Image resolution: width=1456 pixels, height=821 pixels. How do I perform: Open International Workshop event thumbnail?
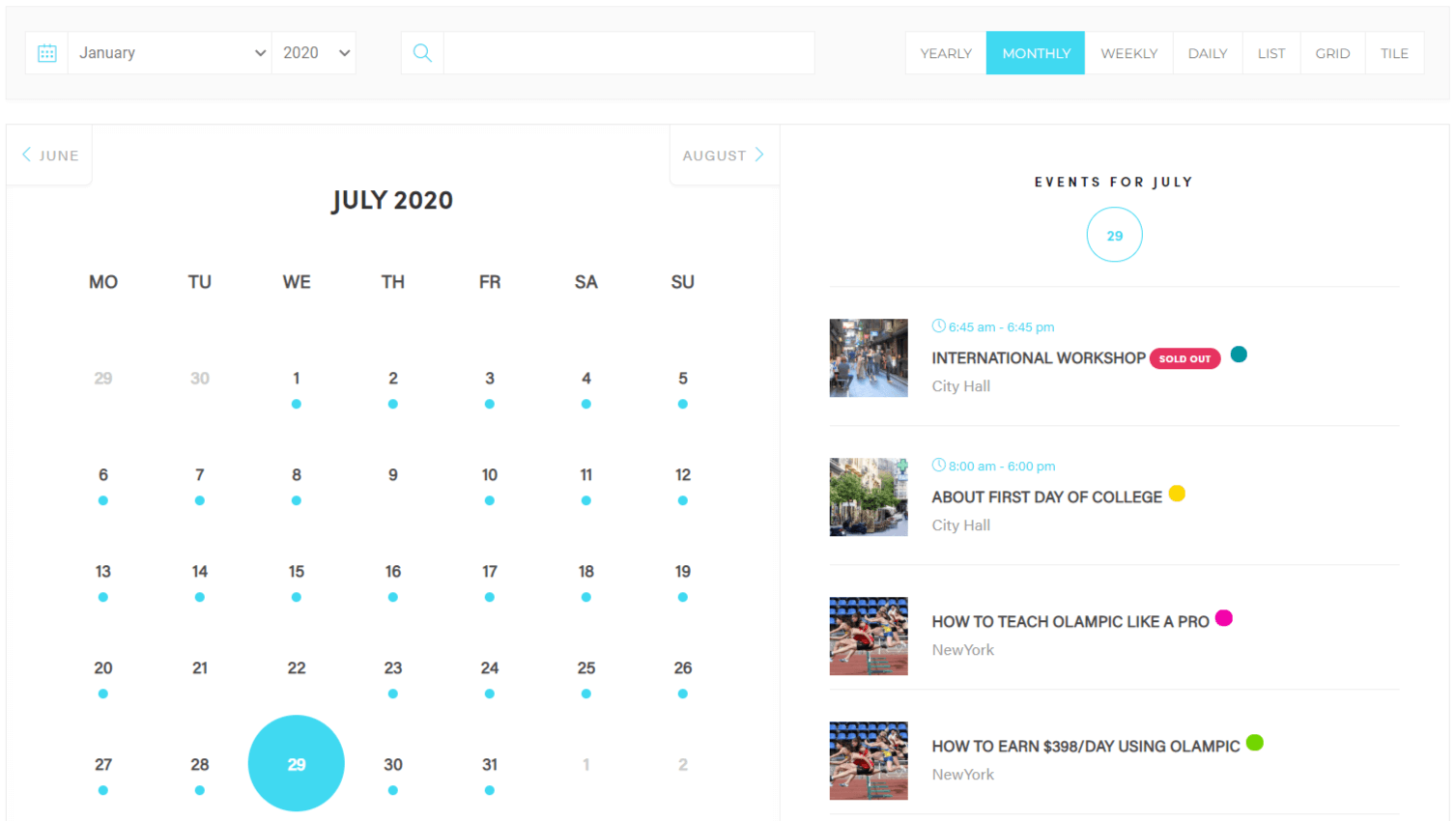pyautogui.click(x=869, y=358)
